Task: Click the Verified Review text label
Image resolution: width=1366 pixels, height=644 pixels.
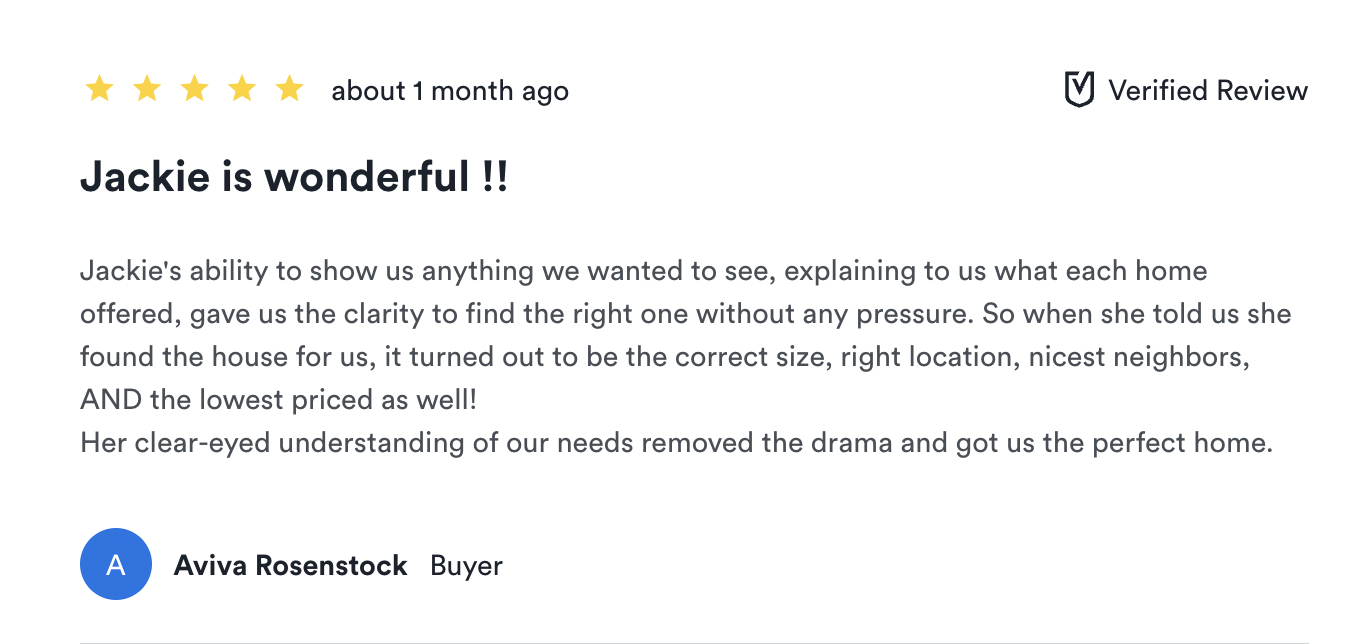Action: tap(1208, 90)
